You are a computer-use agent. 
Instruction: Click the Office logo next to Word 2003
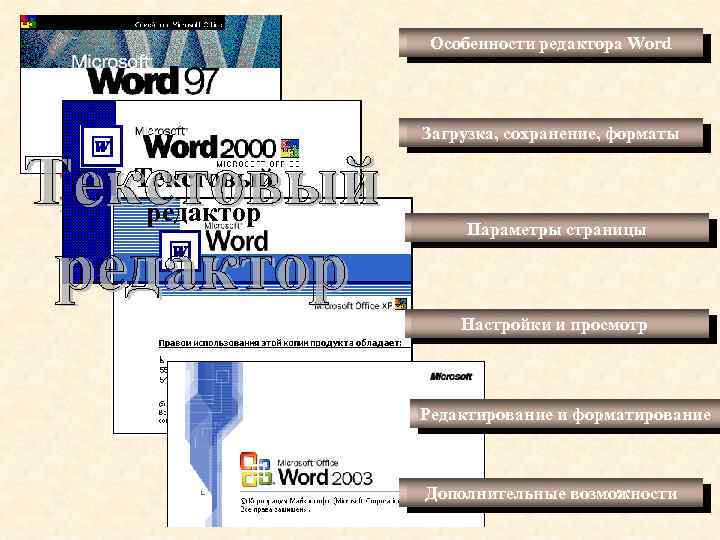[255, 469]
